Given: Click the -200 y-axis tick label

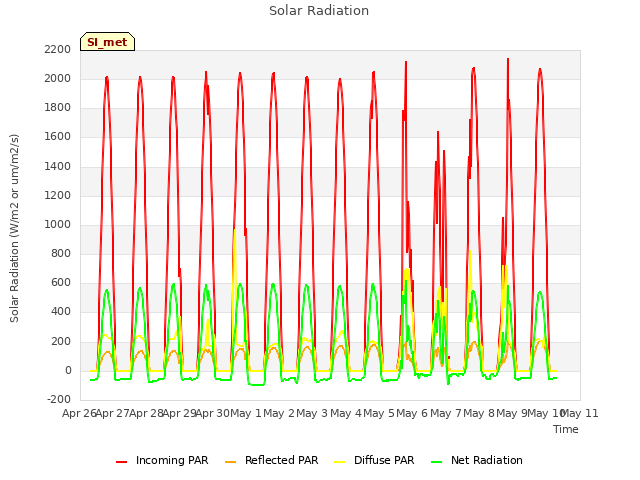Looking at the screenshot, I should [59, 400].
